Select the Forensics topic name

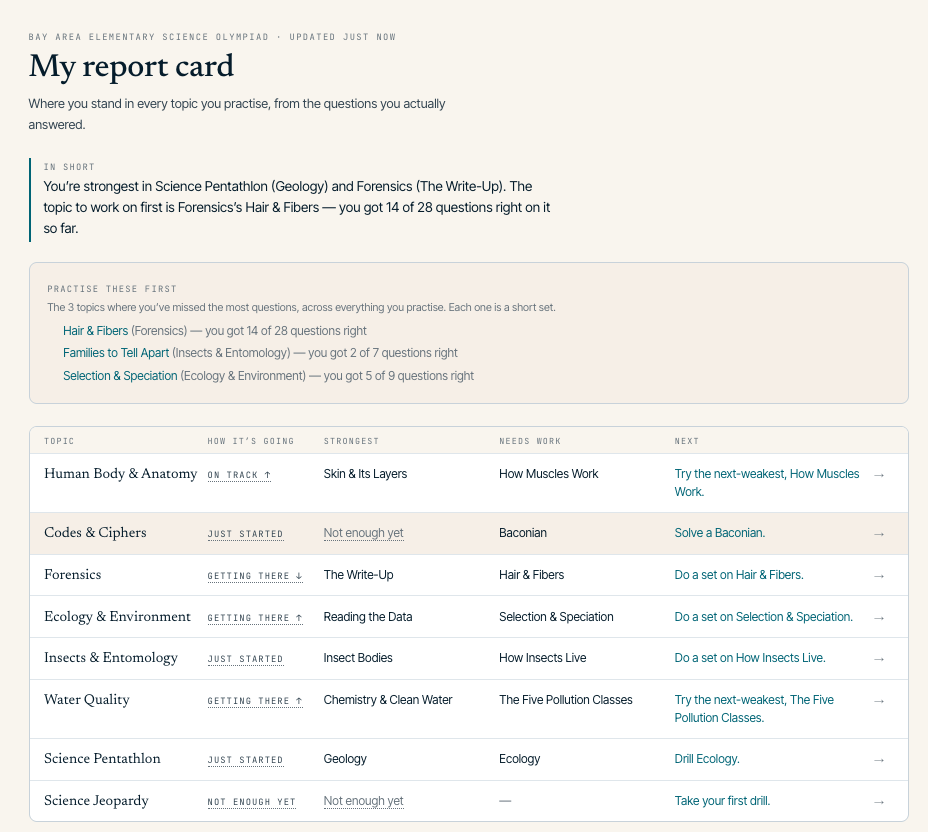[x=72, y=574]
